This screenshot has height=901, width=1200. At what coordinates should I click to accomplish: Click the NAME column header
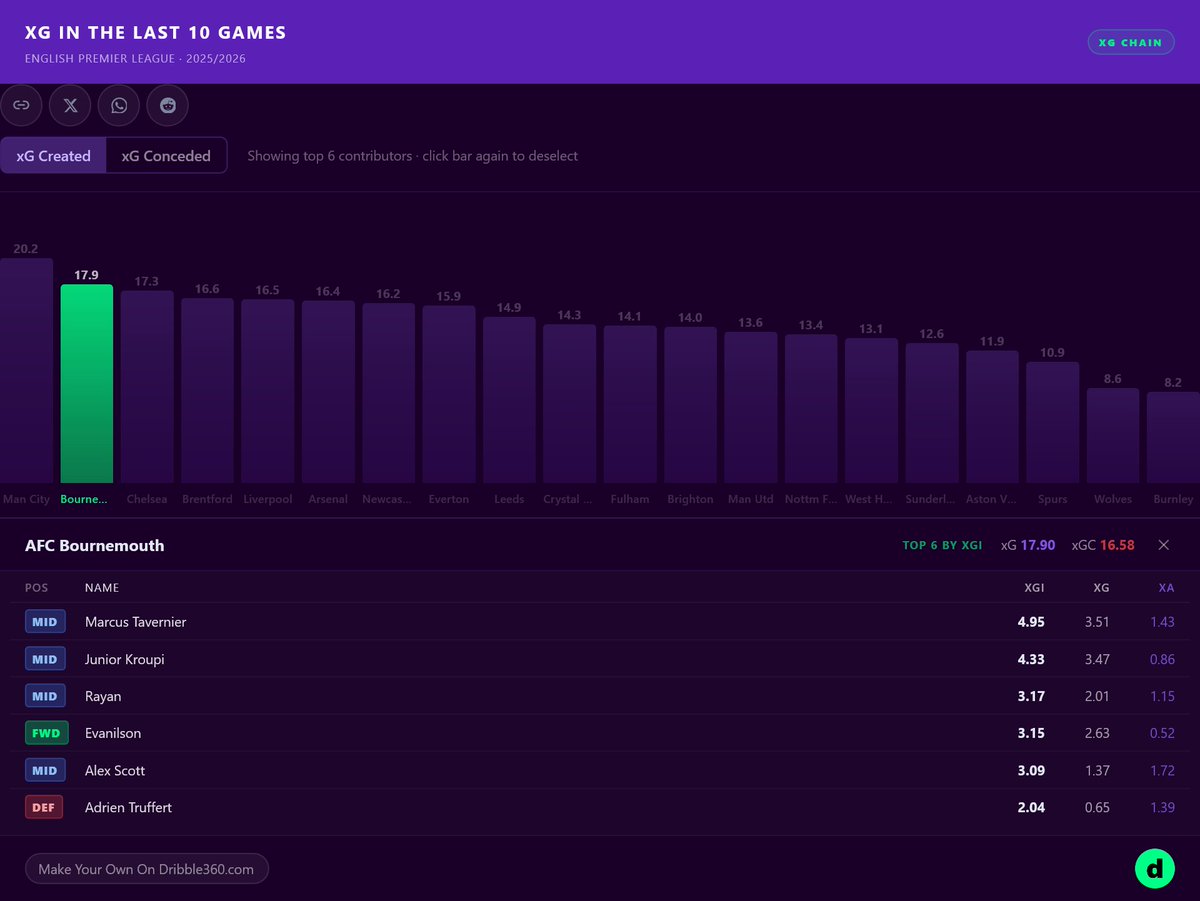pos(102,588)
